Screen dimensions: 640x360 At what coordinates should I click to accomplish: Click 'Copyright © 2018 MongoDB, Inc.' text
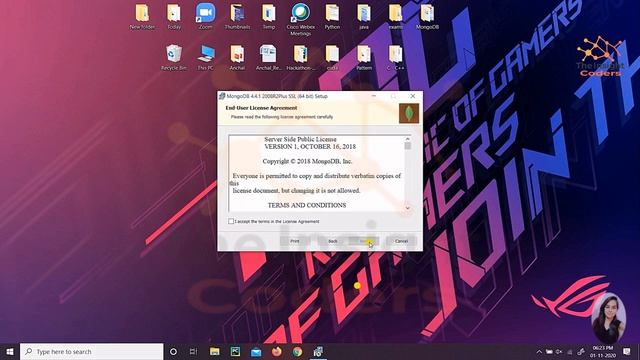click(x=307, y=161)
